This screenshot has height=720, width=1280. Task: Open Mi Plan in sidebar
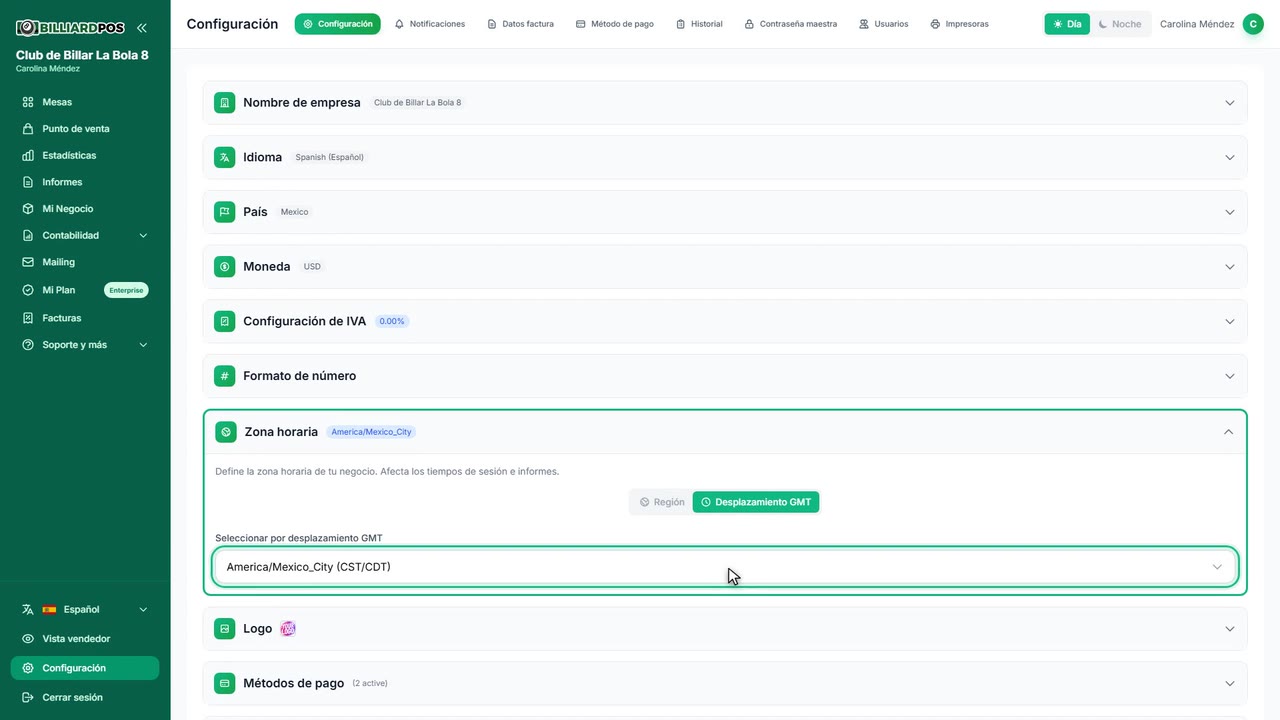[x=85, y=290]
